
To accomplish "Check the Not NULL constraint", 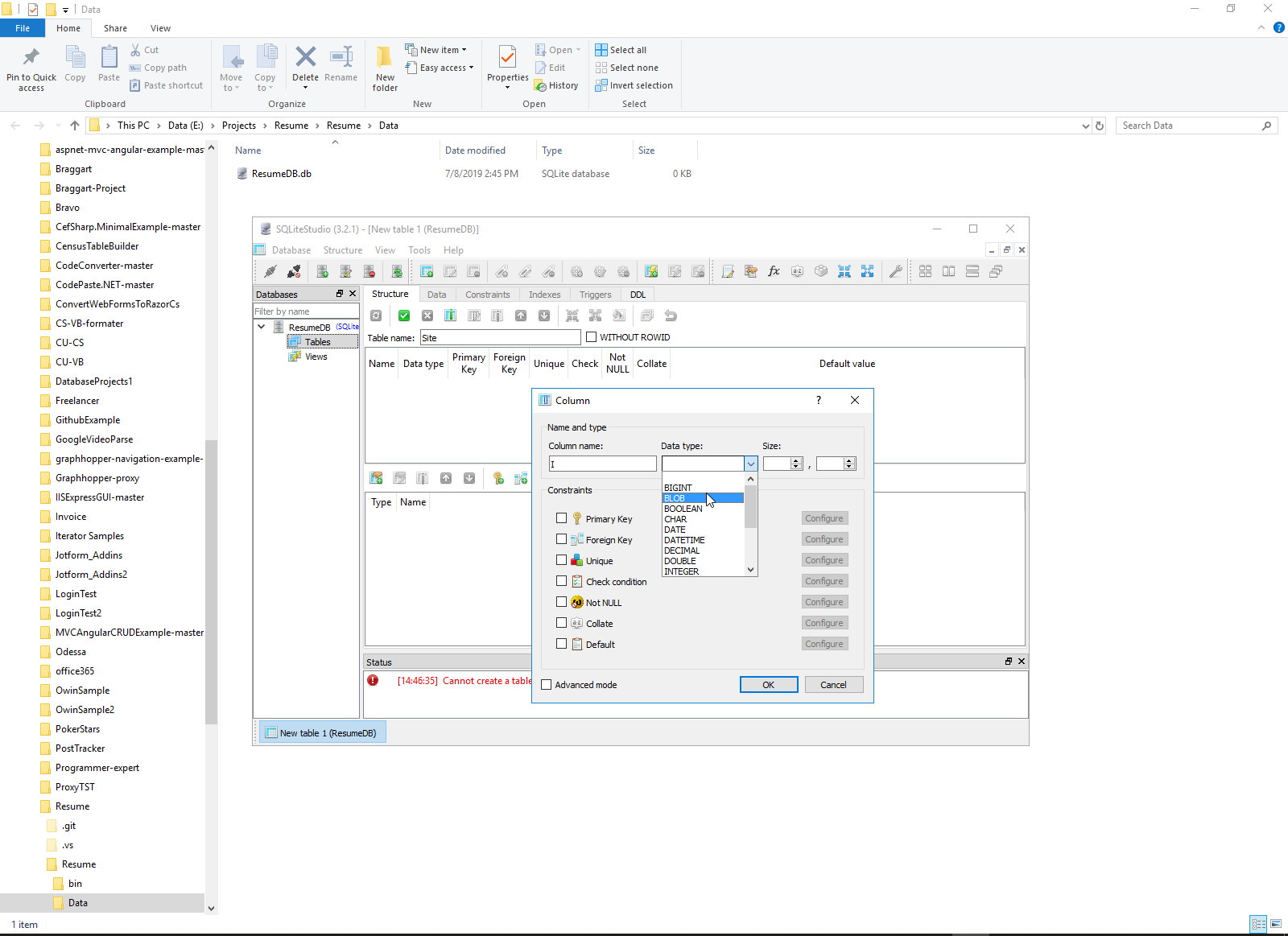I will click(x=562, y=603).
